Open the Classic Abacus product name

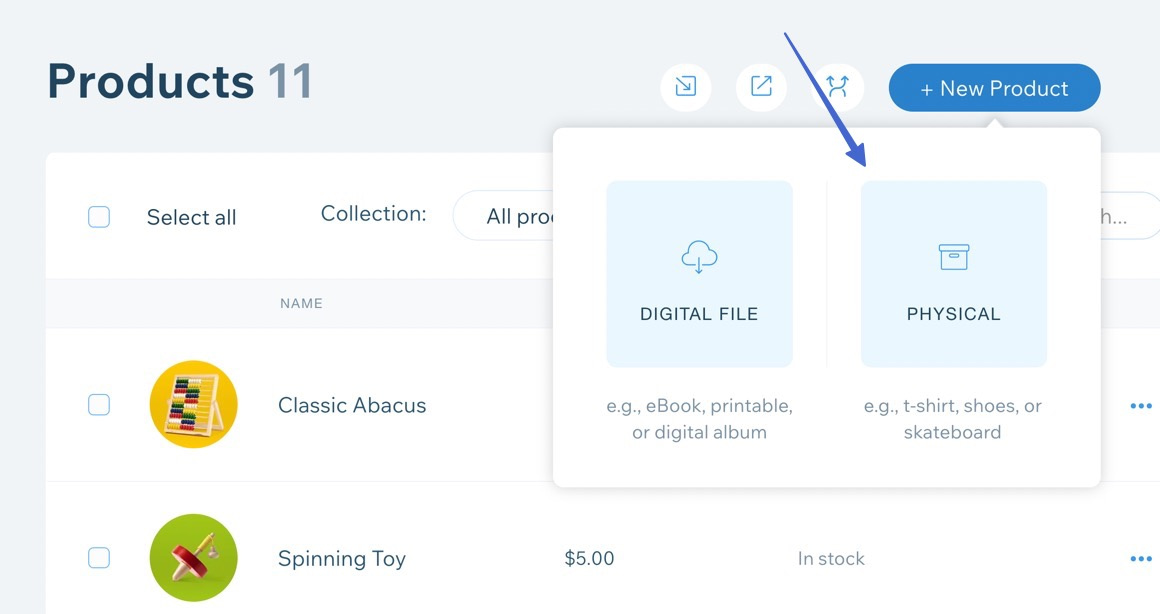[352, 405]
